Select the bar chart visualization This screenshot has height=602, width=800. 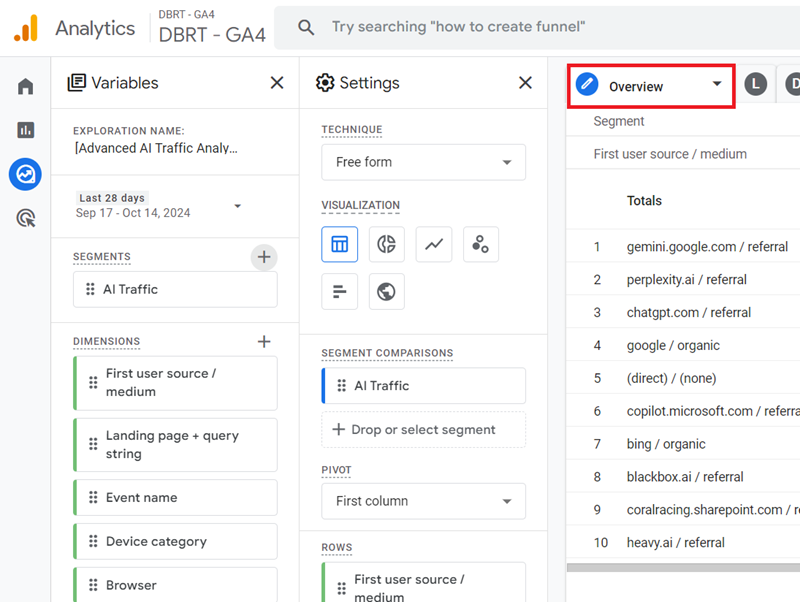click(339, 291)
